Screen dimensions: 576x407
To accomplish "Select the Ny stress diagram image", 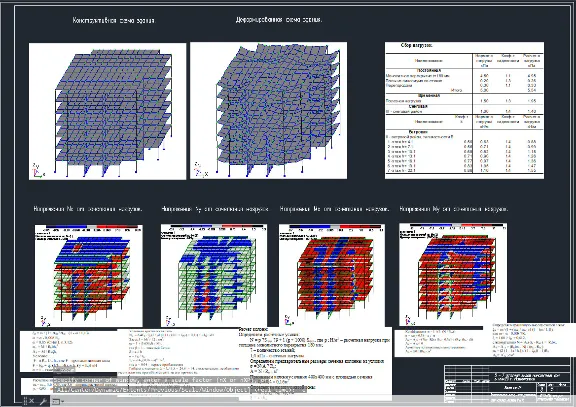I will [214, 275].
